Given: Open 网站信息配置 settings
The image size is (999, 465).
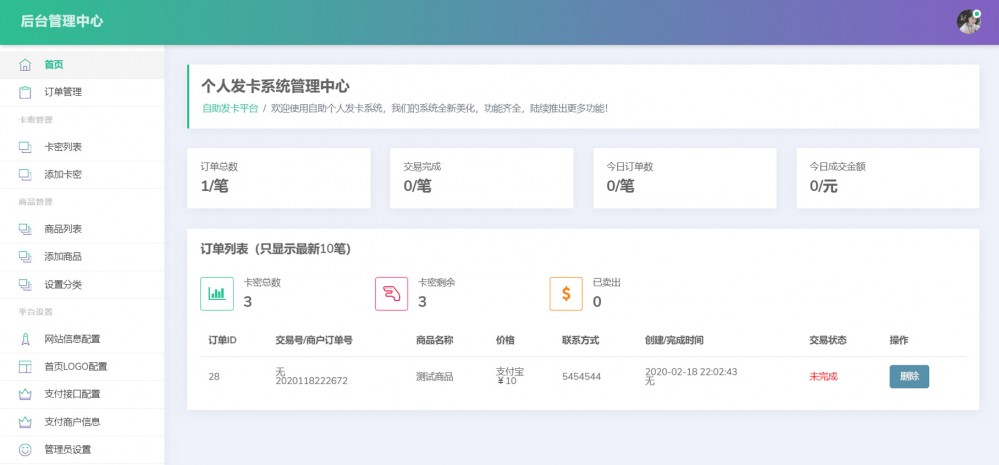Looking at the screenshot, I should (x=82, y=339).
